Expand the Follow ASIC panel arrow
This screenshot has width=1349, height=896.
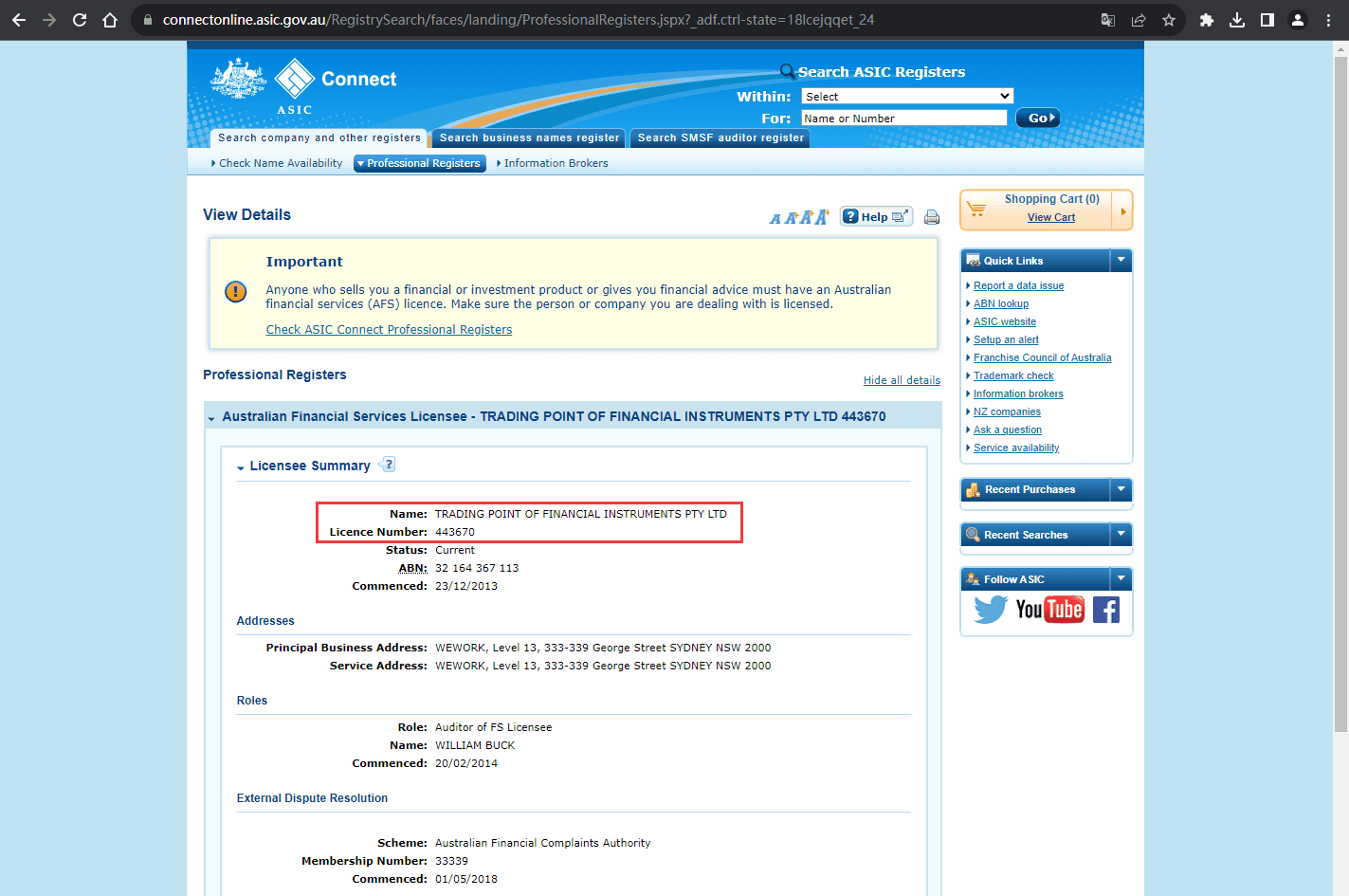coord(1121,578)
